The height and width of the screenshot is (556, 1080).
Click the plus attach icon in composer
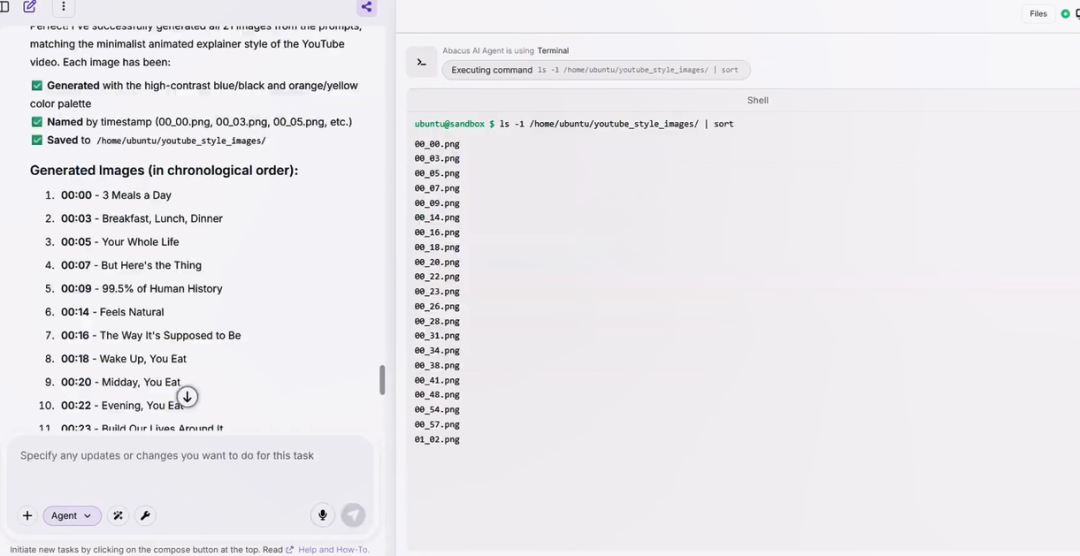(x=27, y=515)
